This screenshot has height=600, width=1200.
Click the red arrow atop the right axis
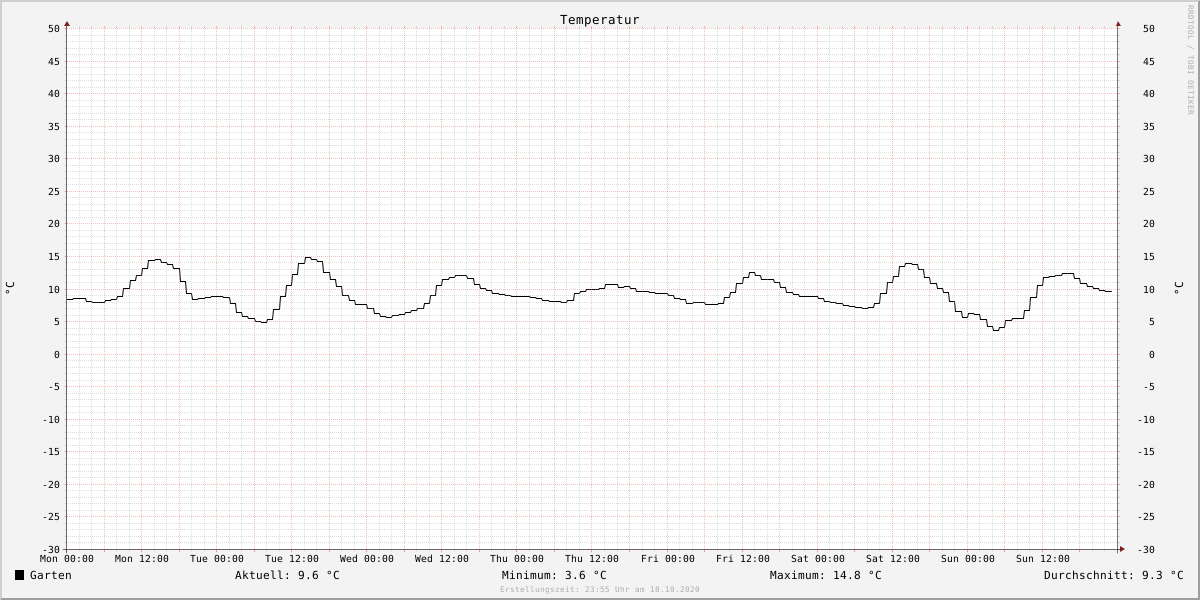click(1118, 23)
